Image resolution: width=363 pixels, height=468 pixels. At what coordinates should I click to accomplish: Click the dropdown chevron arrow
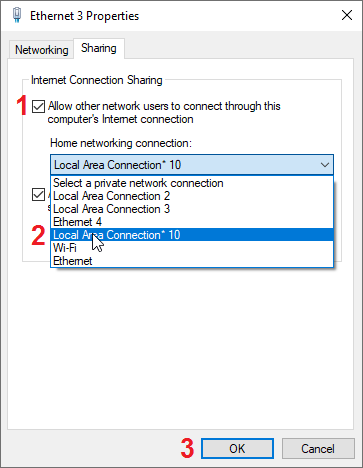[x=325, y=165]
